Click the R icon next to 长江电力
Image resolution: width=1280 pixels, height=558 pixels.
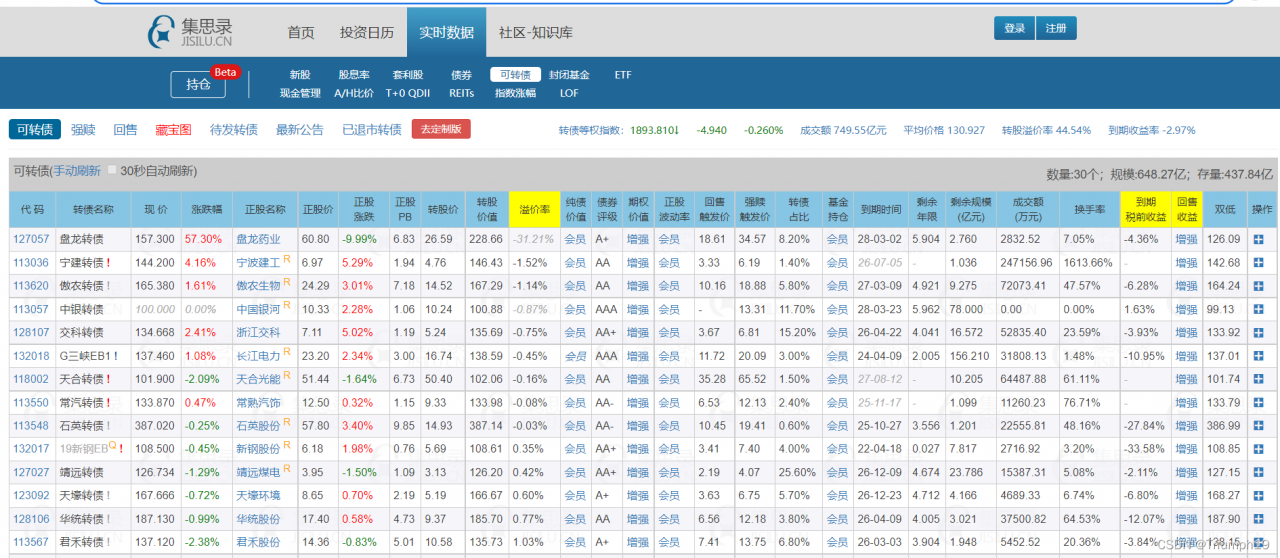287,353
